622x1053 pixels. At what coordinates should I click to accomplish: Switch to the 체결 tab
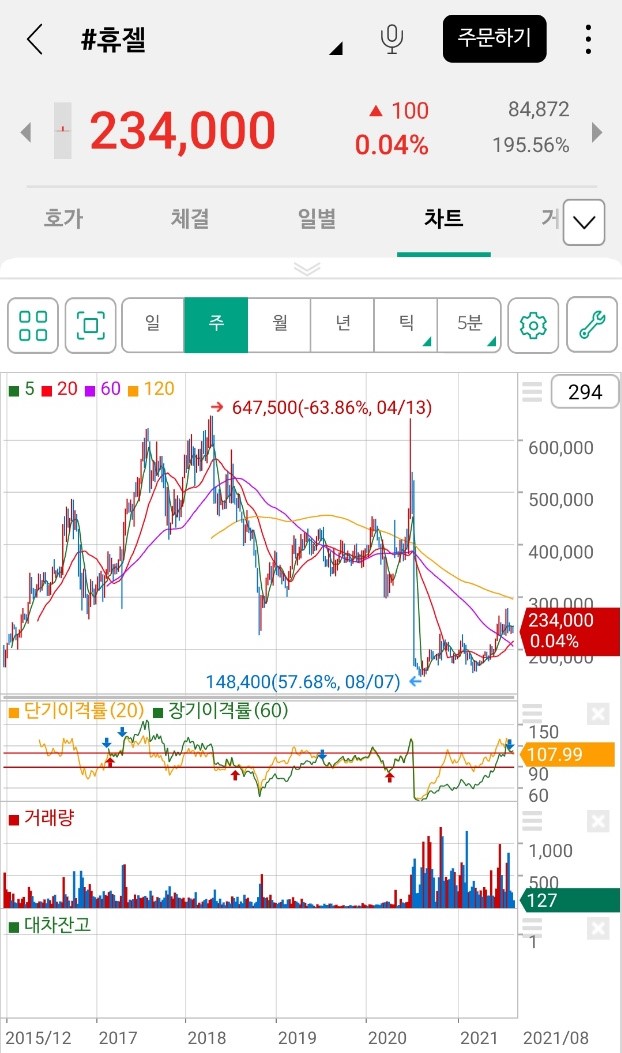click(x=190, y=218)
